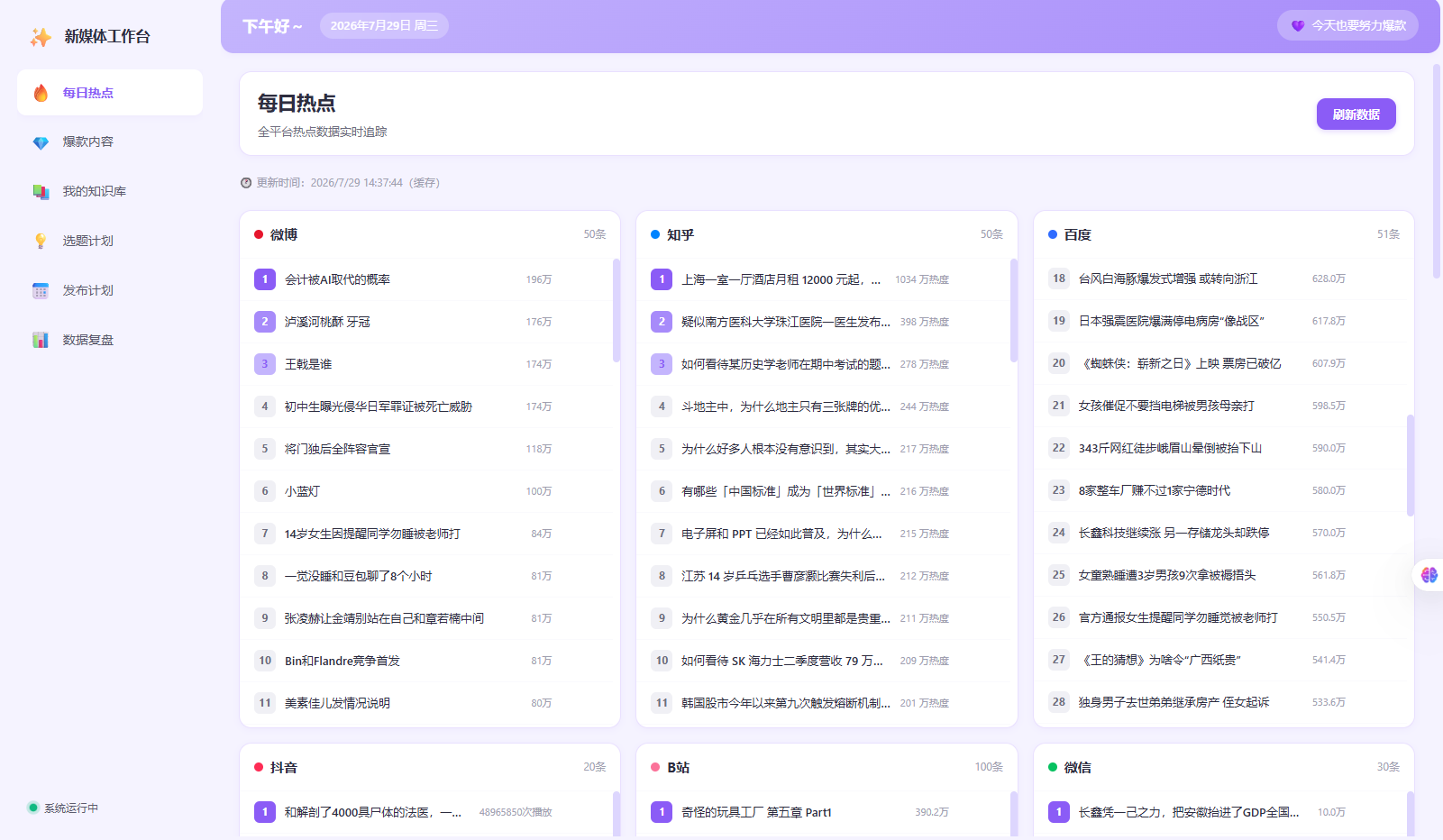Open the 每日热点 menu item
This screenshot has height=840, width=1443.
[x=110, y=93]
